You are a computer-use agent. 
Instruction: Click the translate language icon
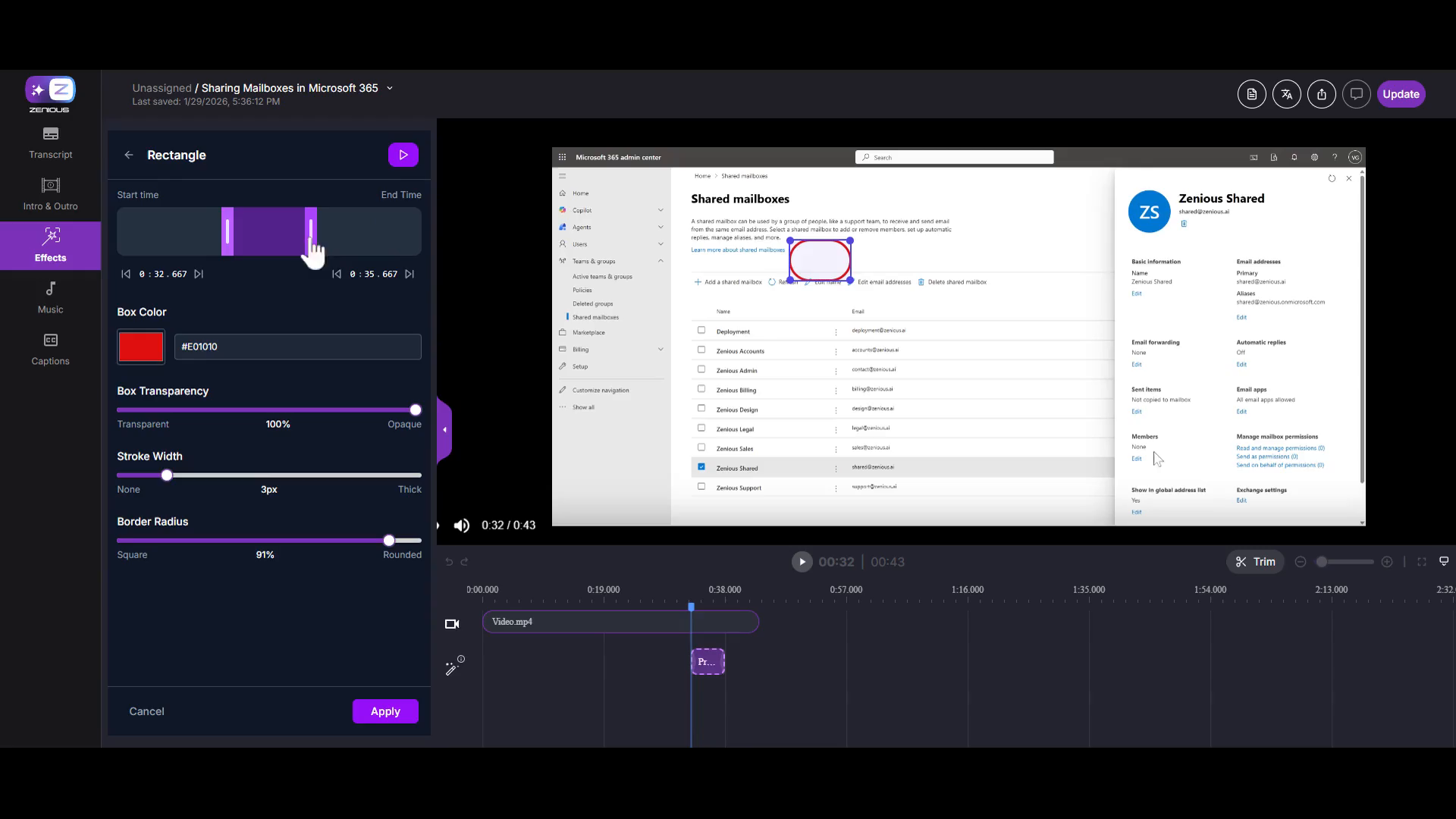(x=1286, y=94)
